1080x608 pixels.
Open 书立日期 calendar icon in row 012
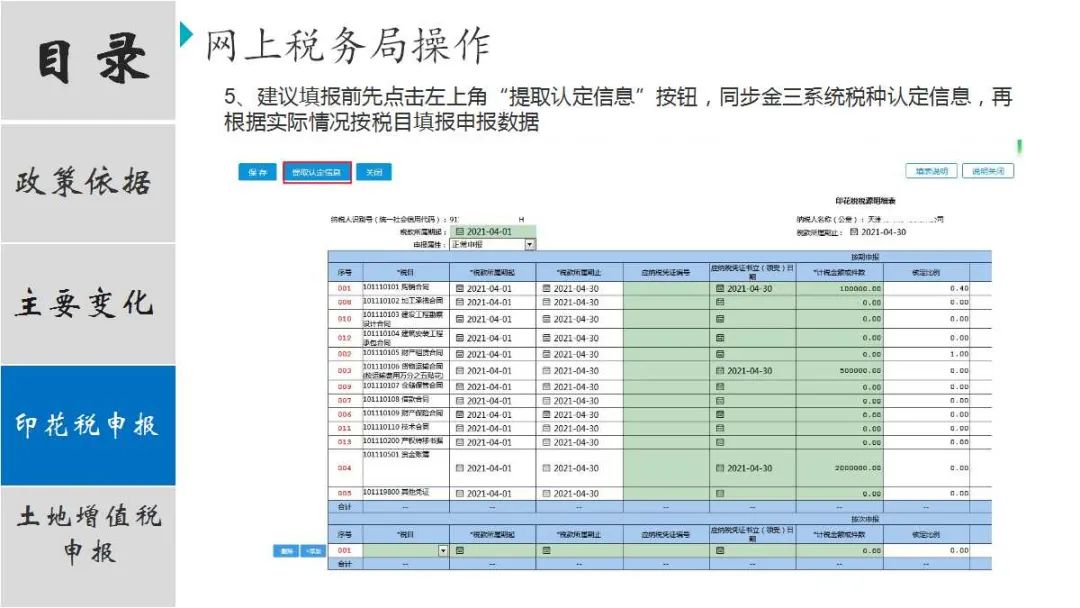tap(720, 338)
